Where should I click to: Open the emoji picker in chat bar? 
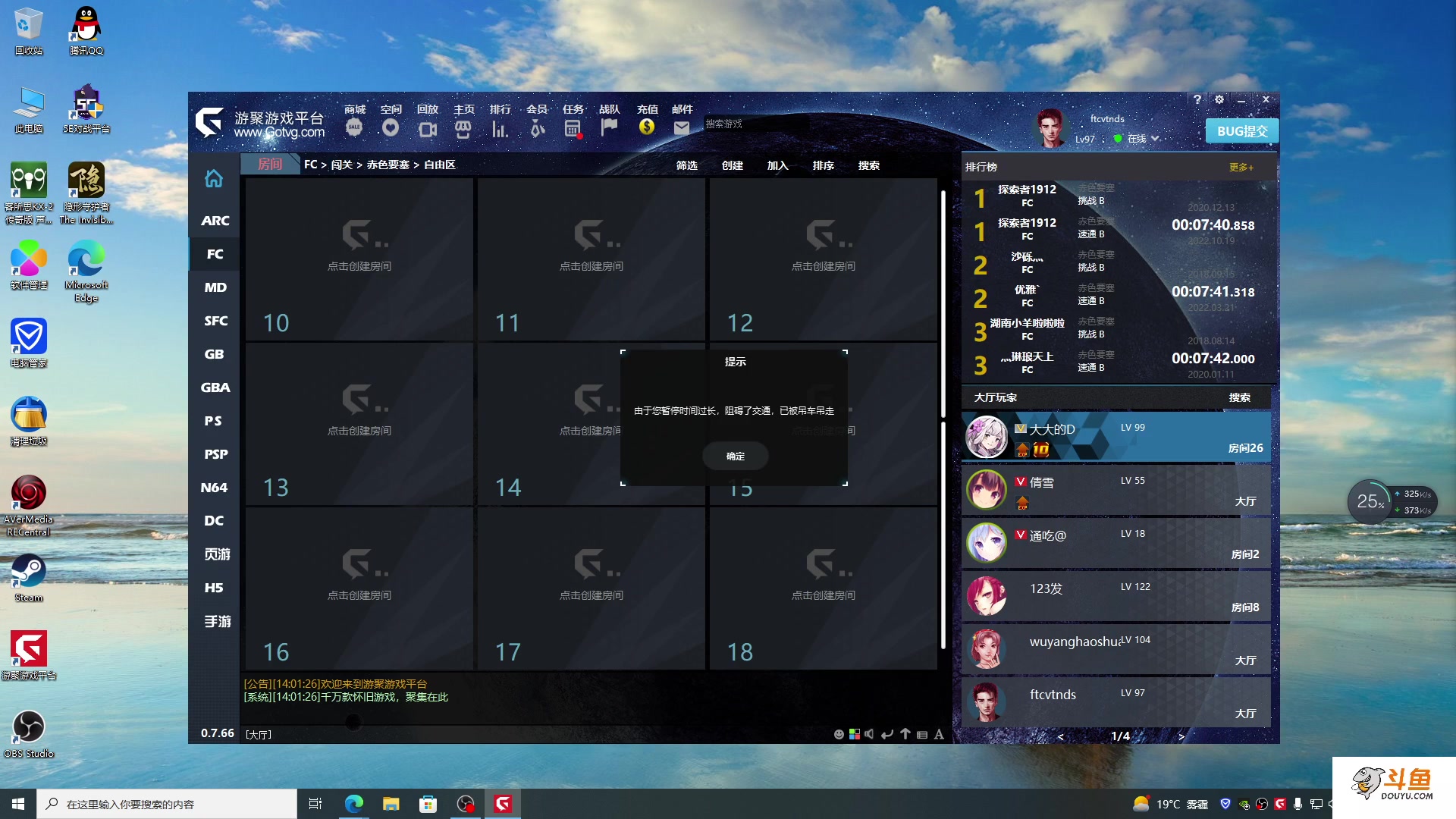[839, 734]
